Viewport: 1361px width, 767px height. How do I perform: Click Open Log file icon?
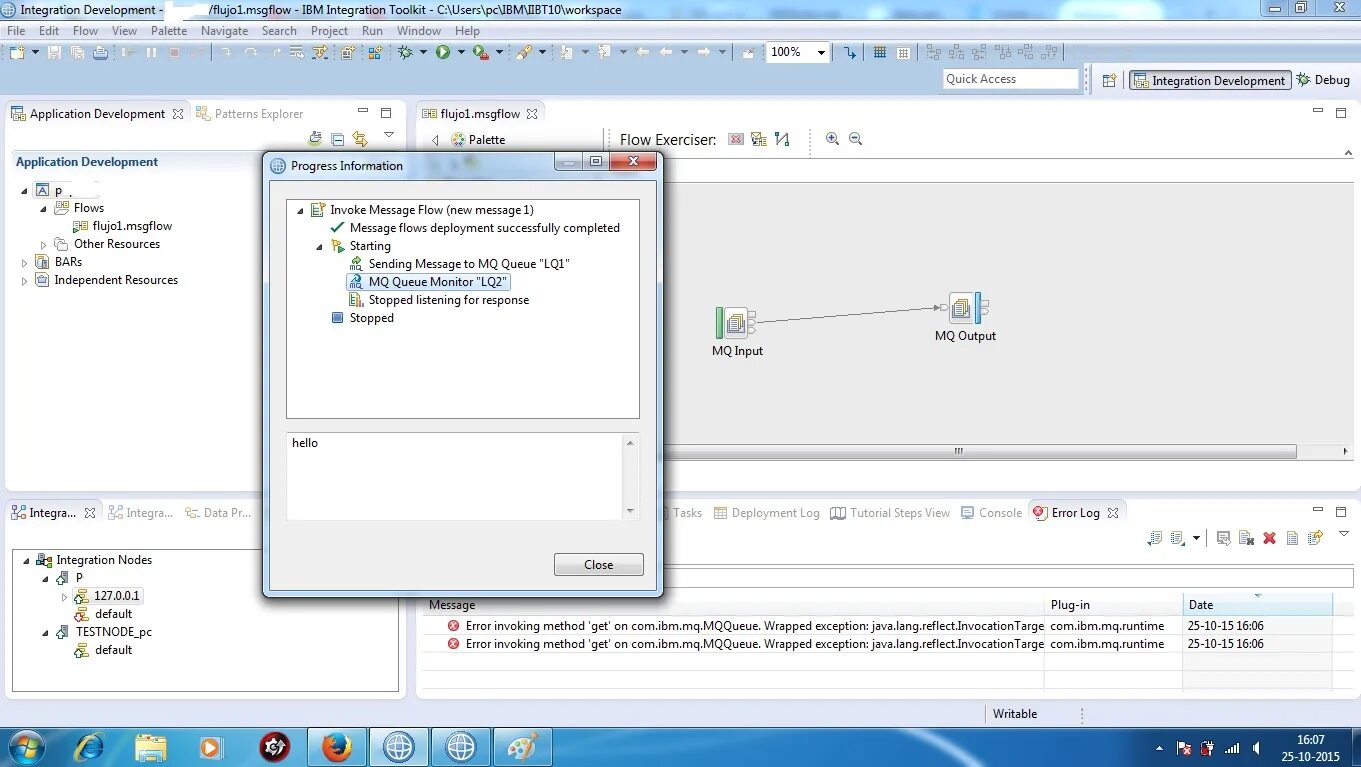(1292, 538)
